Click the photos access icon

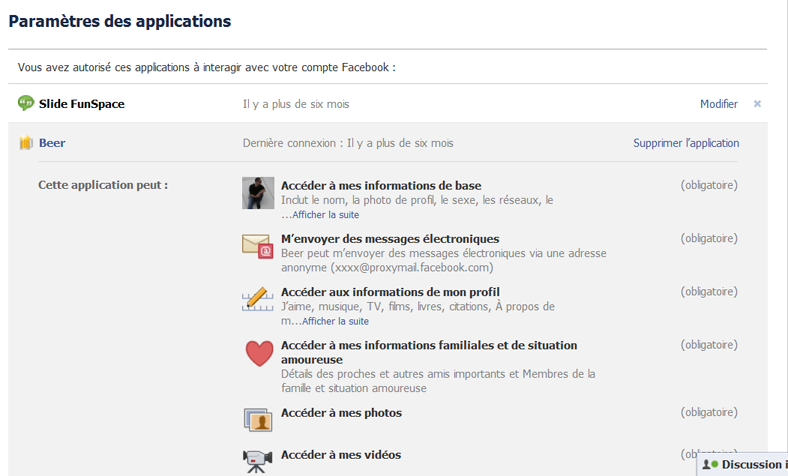[258, 420]
